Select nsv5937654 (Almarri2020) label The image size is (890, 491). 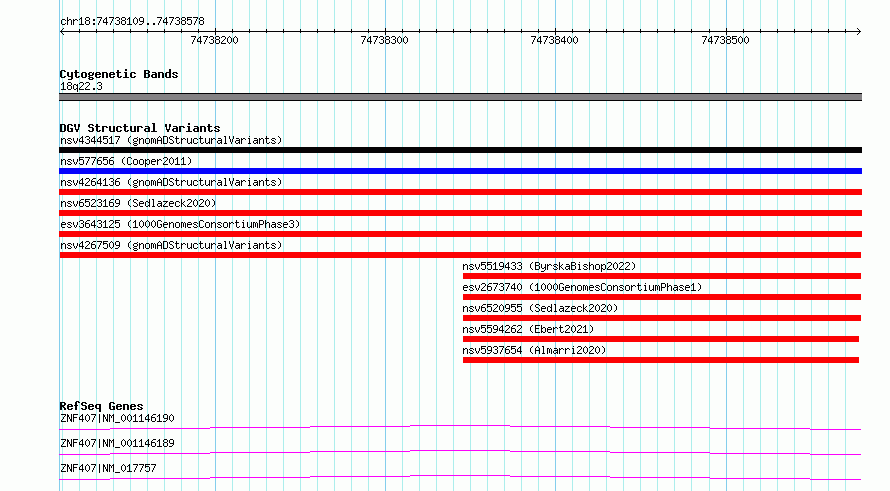(x=534, y=350)
